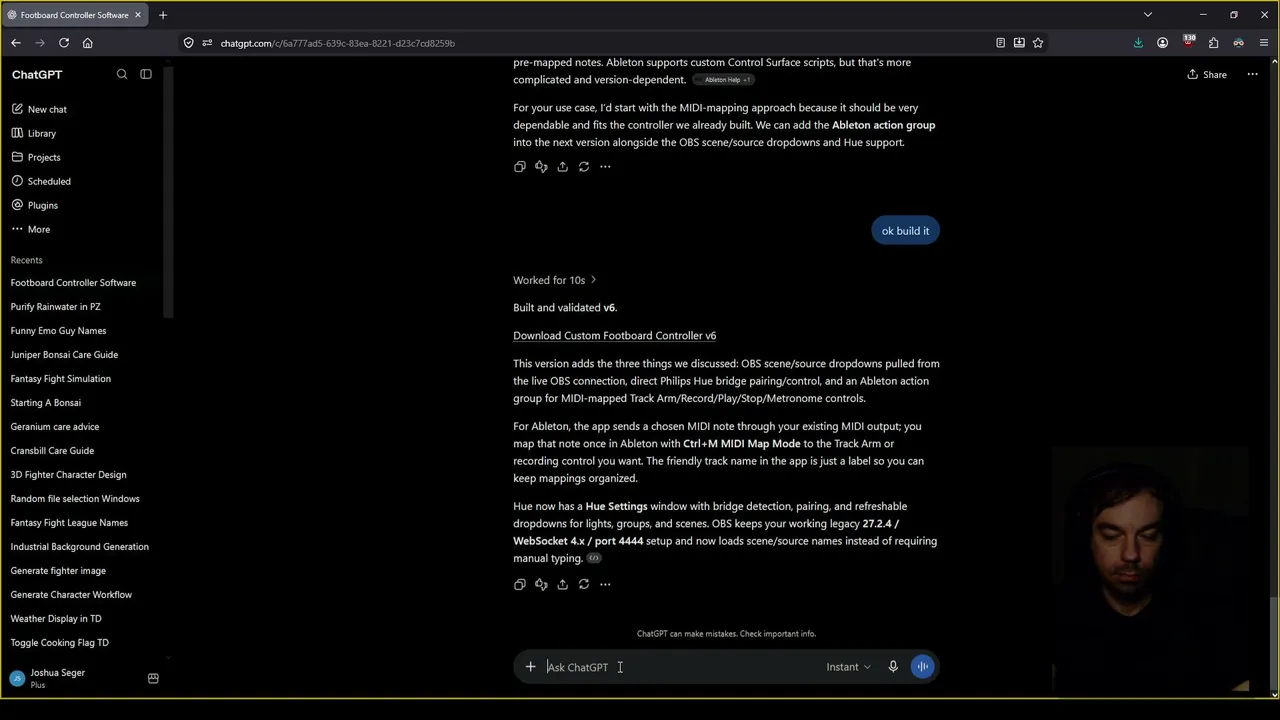Image resolution: width=1280 pixels, height=720 pixels.
Task: Open the Random file selection Windows chat
Action: [75, 499]
